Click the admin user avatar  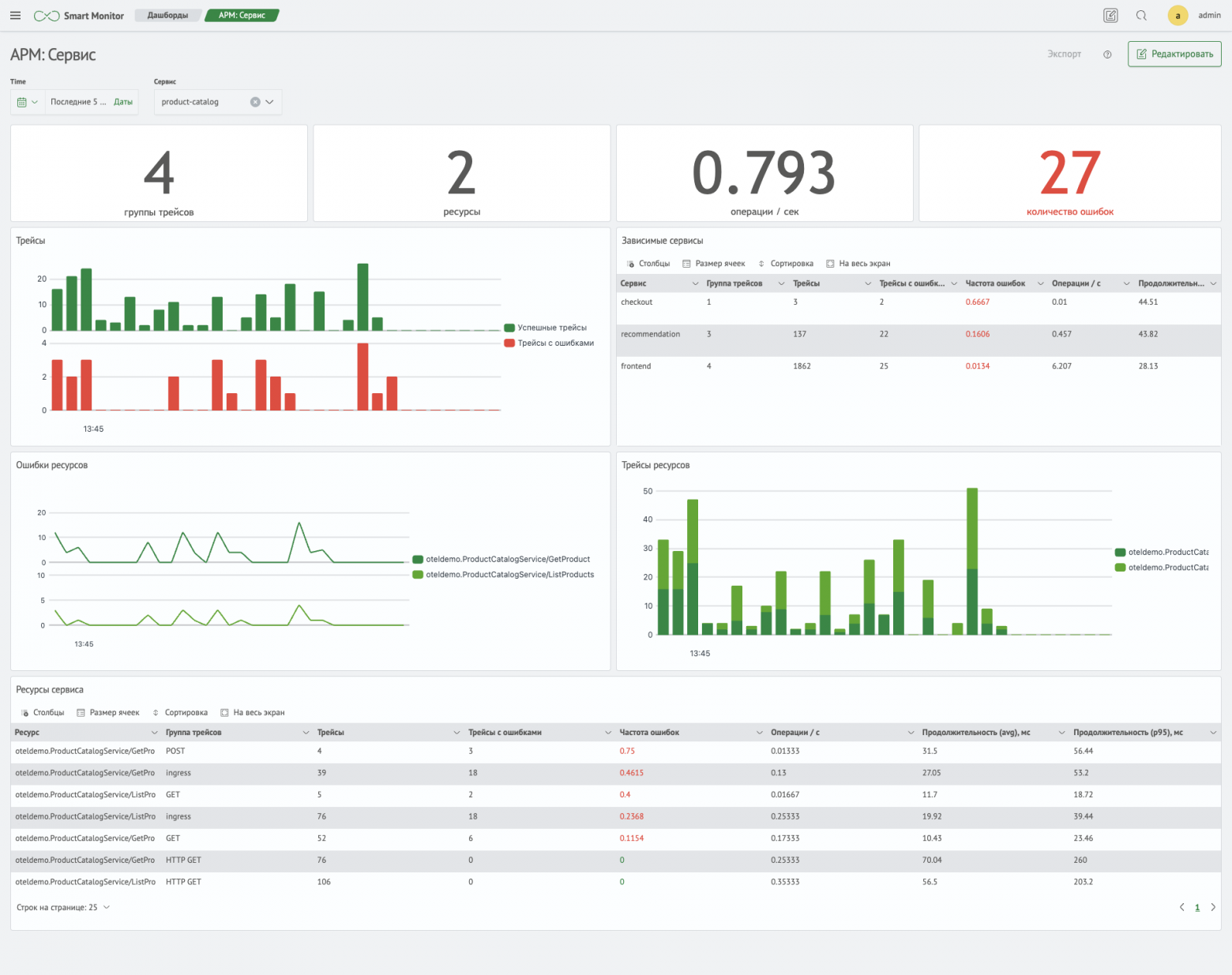(1178, 16)
